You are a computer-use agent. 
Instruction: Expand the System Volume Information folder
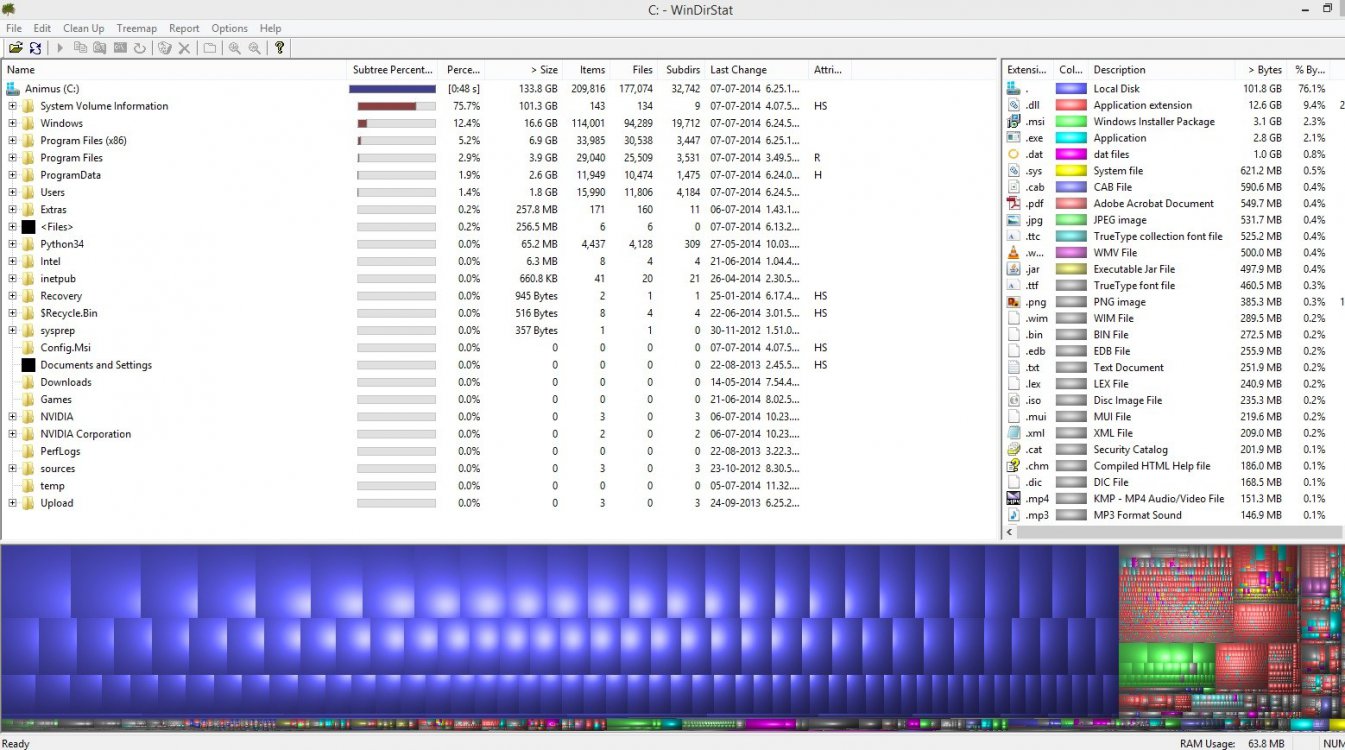tap(12, 106)
